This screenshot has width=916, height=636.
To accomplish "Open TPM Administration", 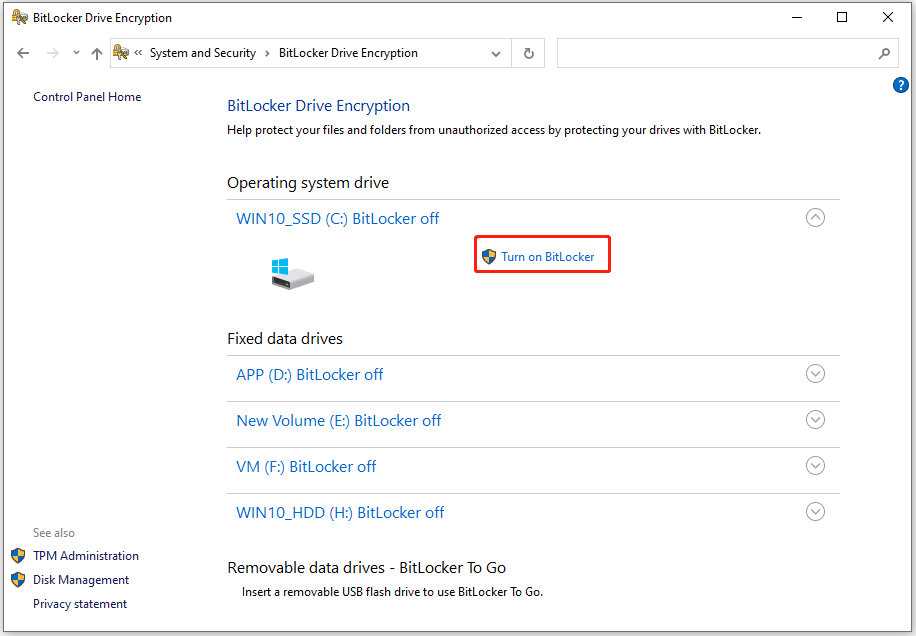I will click(x=86, y=556).
